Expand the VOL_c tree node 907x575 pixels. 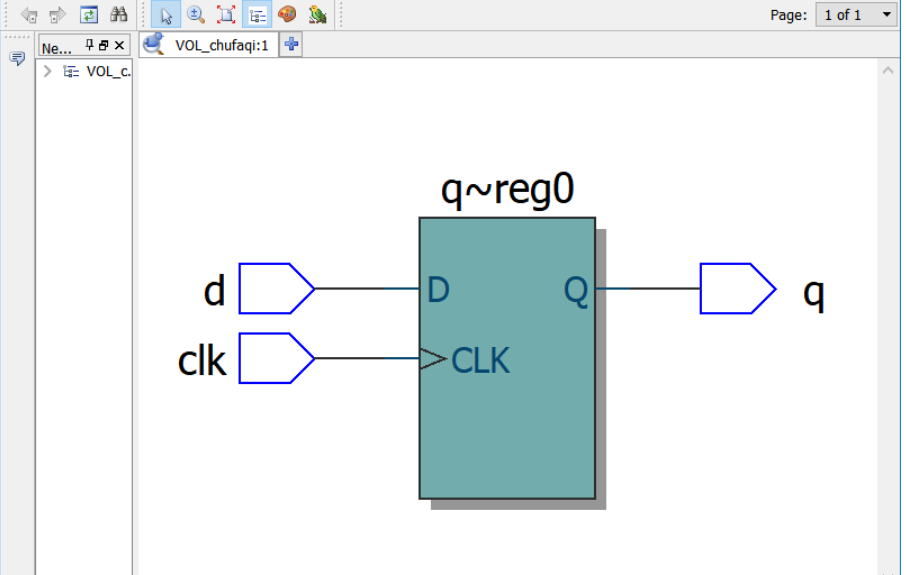(47, 71)
